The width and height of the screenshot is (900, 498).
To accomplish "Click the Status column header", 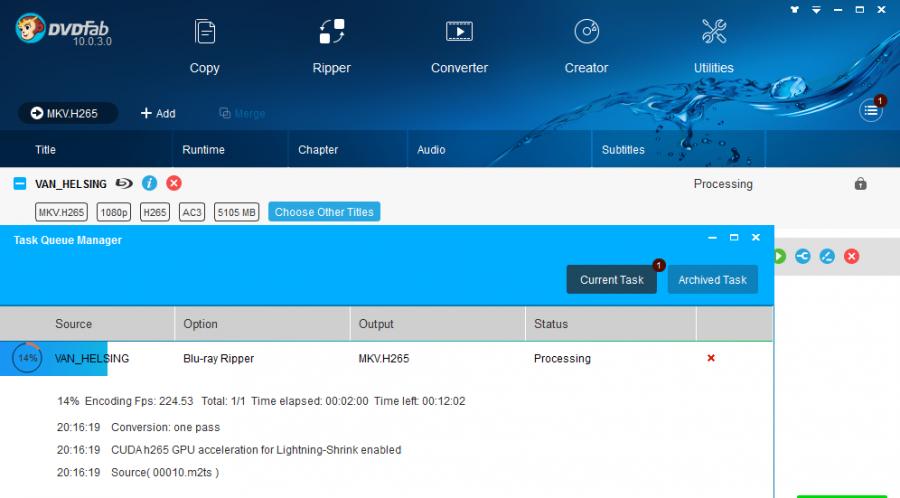I will tap(551, 324).
